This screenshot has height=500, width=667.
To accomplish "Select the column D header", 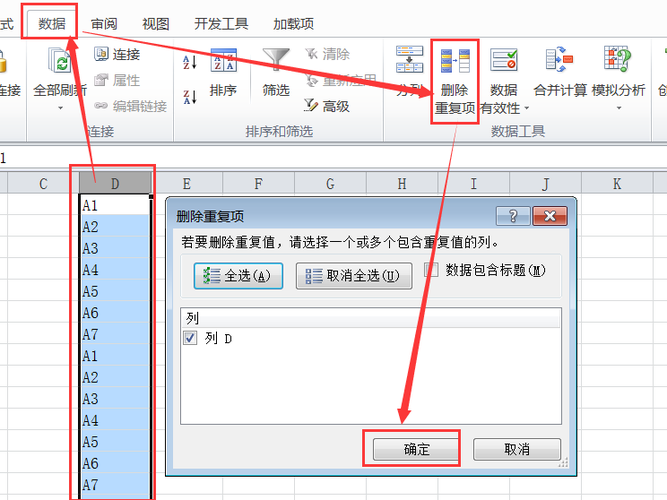I will tap(115, 184).
